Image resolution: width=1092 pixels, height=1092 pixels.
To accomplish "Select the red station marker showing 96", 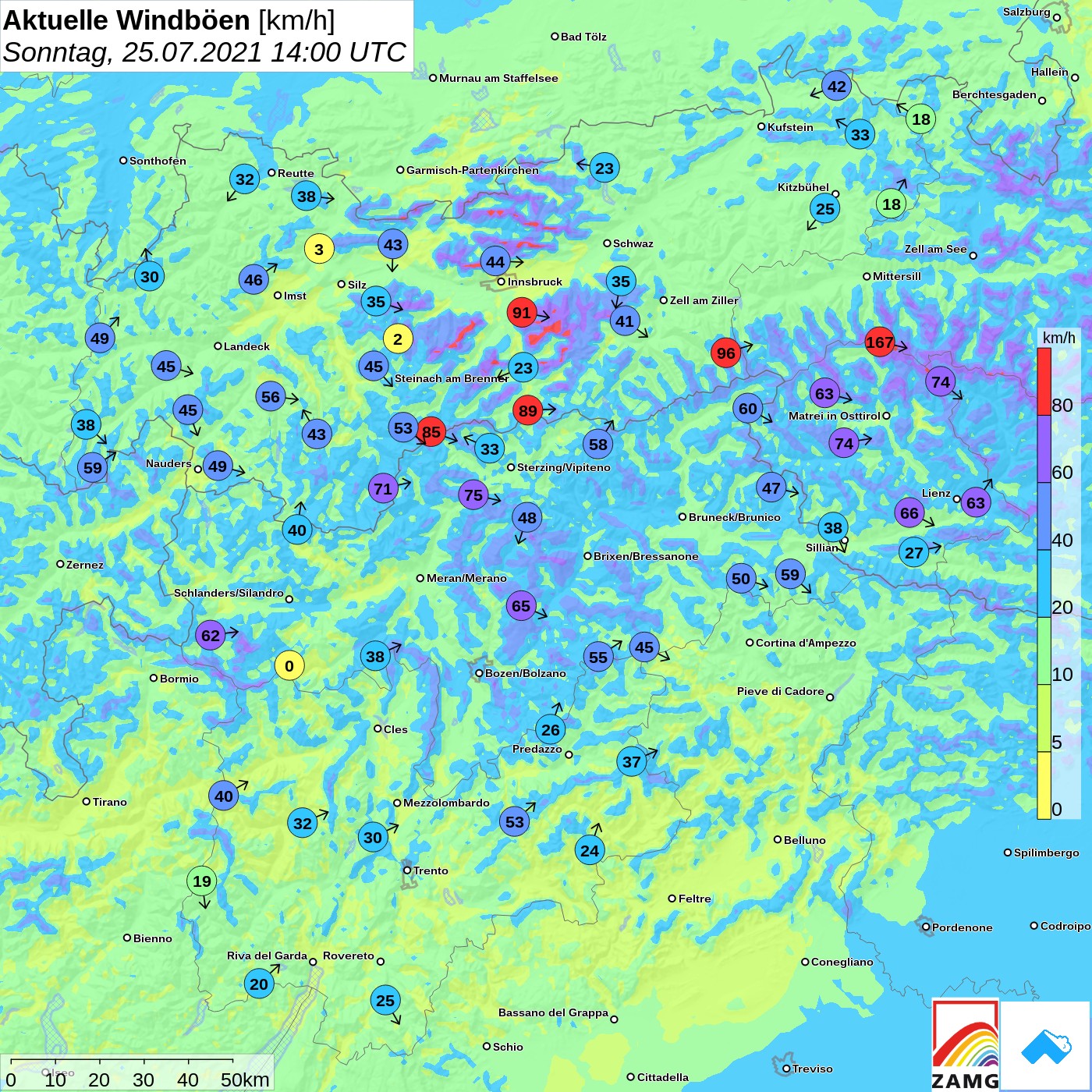I will click(726, 353).
